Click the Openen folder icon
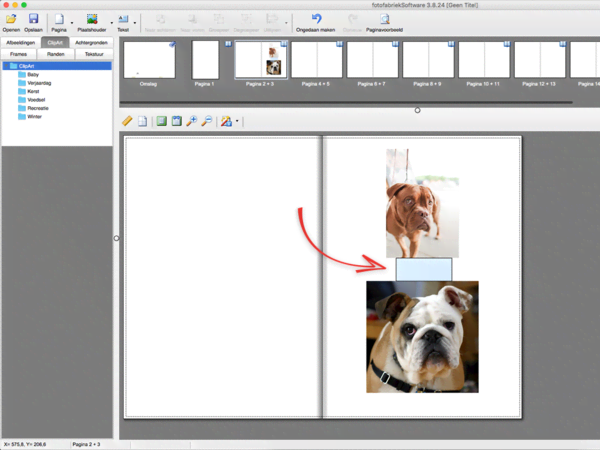The image size is (600, 450). 11,19
